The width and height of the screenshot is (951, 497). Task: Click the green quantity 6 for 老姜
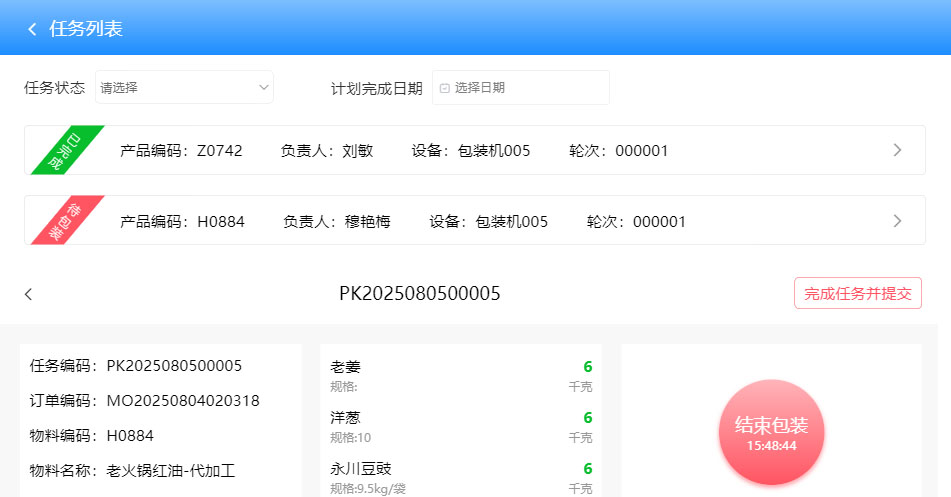tap(588, 367)
